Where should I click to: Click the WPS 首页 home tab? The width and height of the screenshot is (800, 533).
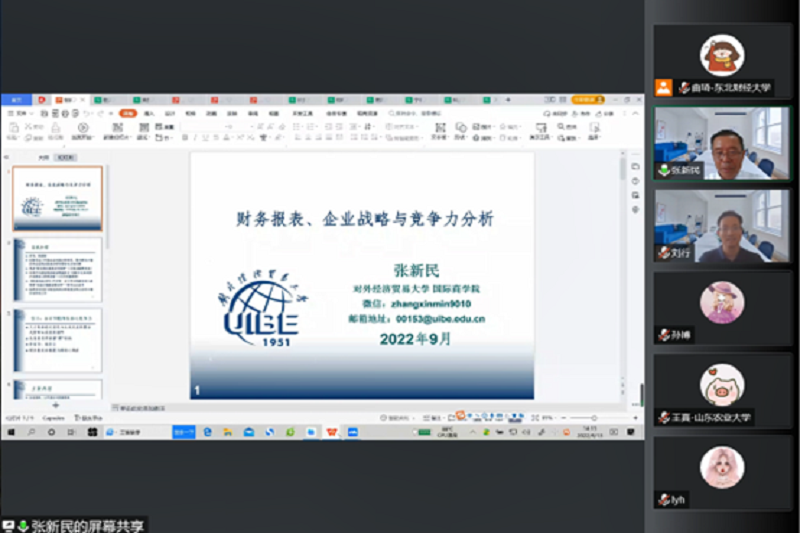[16, 100]
